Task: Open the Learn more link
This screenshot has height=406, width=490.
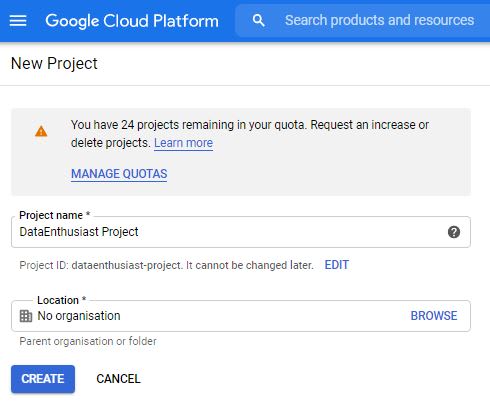Action: (x=183, y=143)
